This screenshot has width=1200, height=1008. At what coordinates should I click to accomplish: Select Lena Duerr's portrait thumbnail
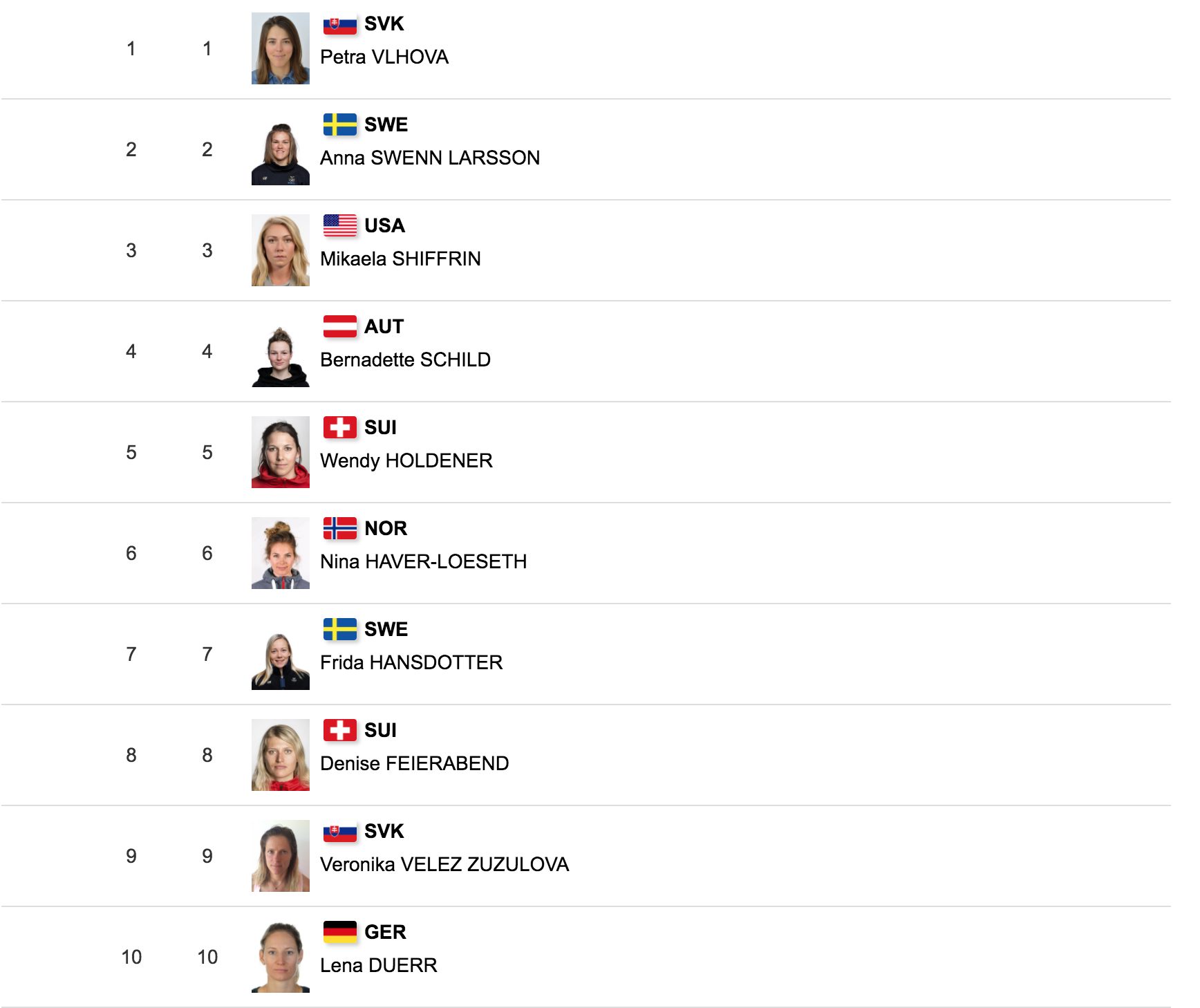280,957
